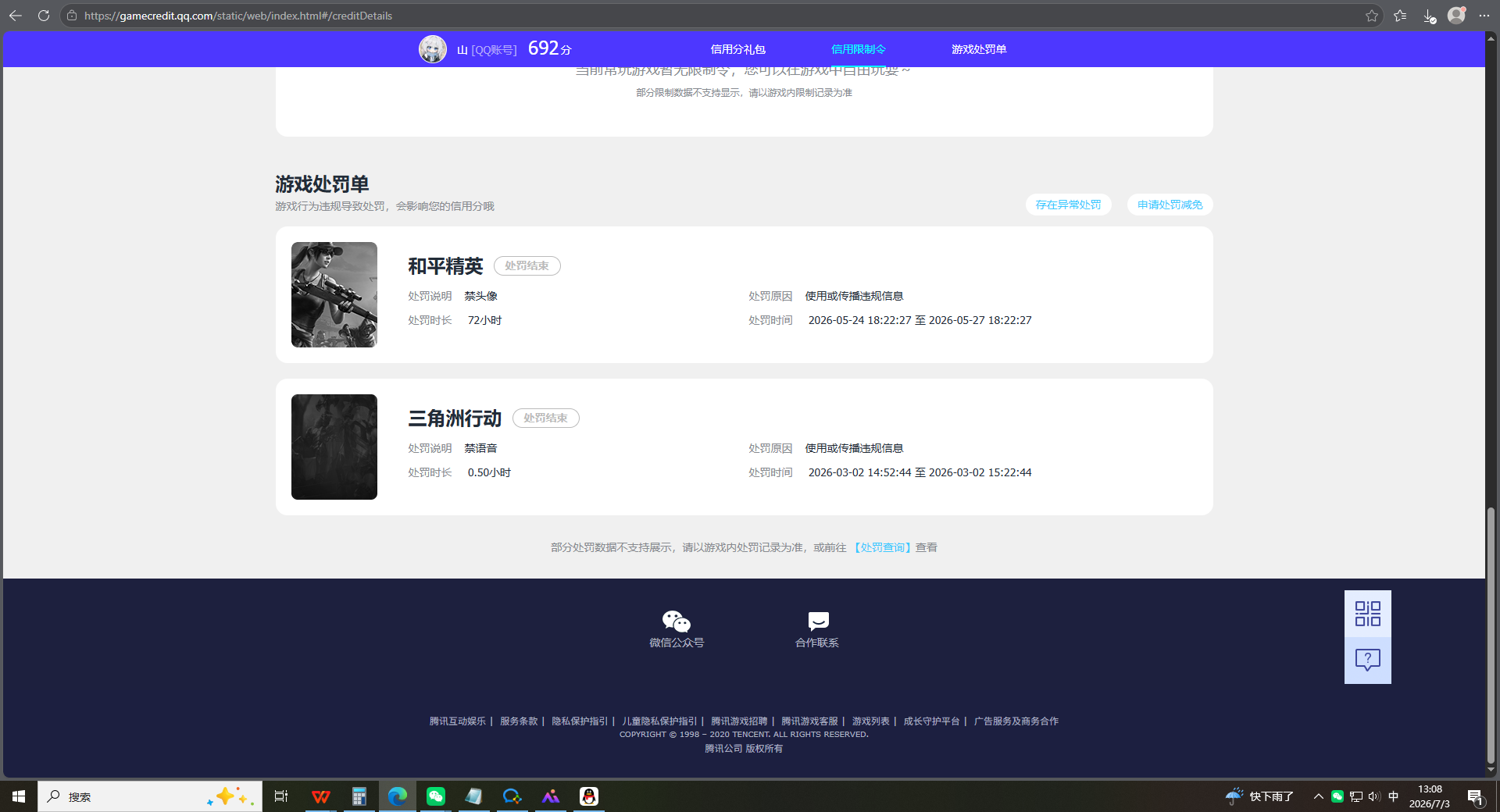Screen dimensions: 1500x812
Task: Refresh the page with the reload icon
Action: (44, 16)
